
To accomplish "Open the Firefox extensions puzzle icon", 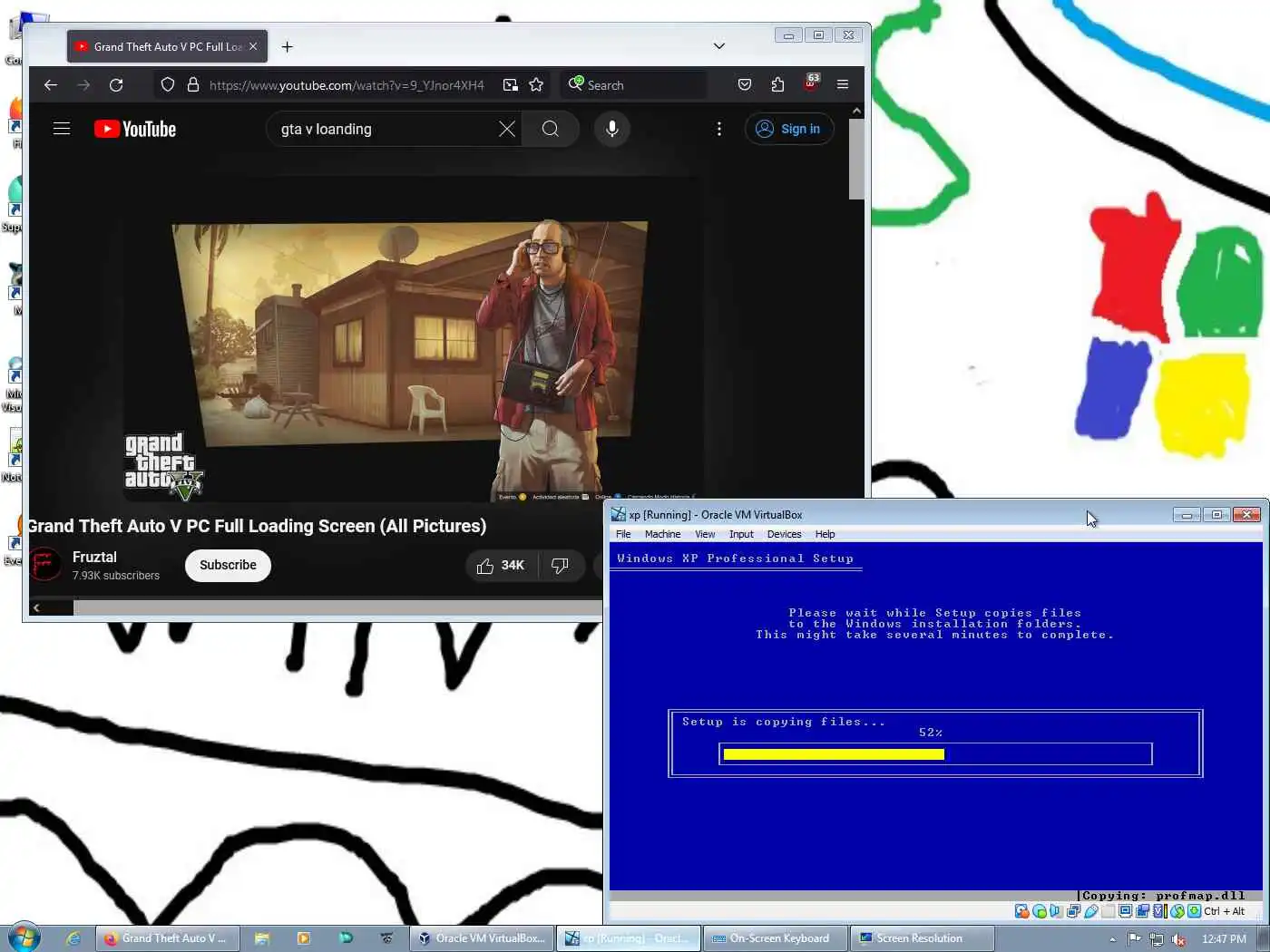I will tap(777, 84).
